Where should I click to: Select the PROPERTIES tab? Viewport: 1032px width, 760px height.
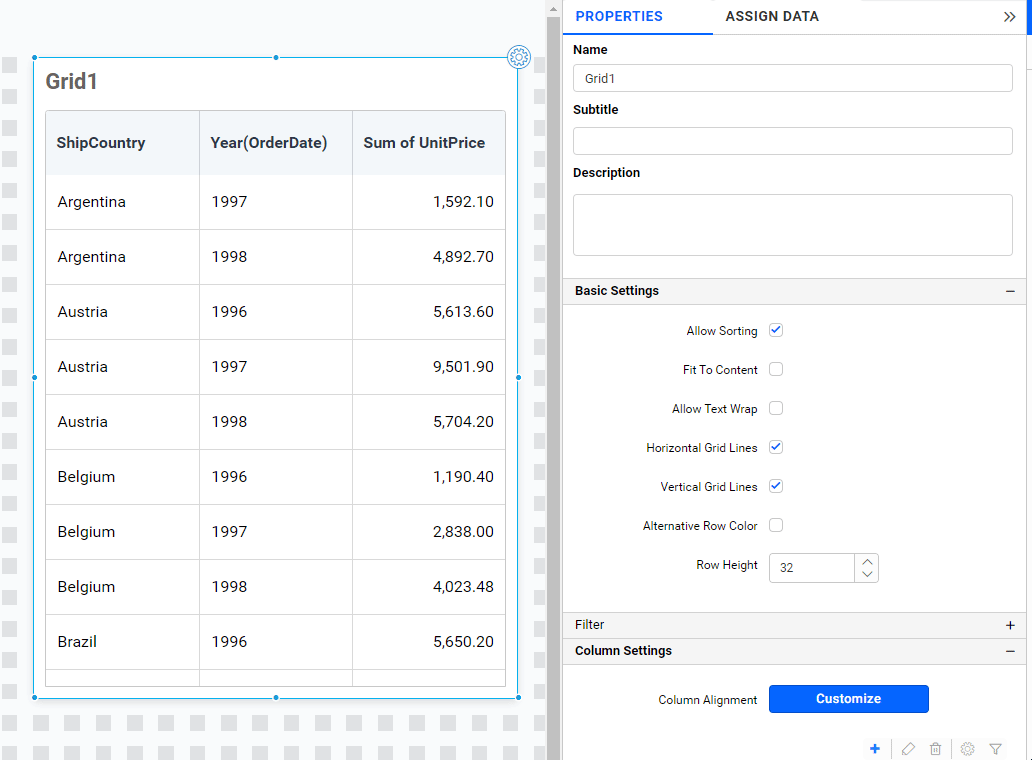pyautogui.click(x=619, y=17)
